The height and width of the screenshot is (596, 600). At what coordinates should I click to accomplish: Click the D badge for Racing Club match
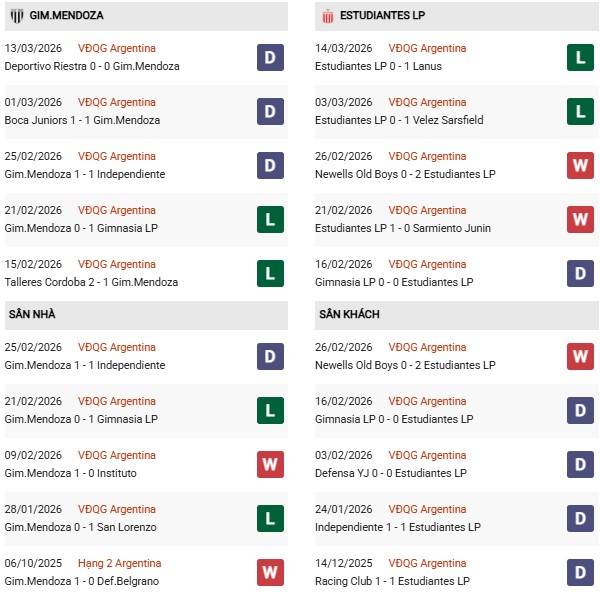(580, 573)
